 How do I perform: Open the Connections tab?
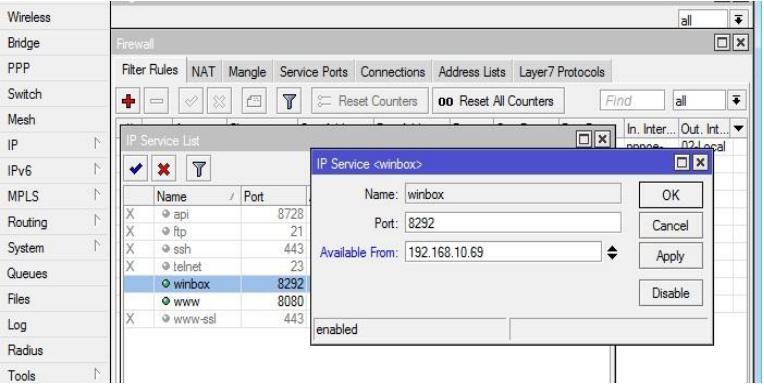click(x=393, y=72)
